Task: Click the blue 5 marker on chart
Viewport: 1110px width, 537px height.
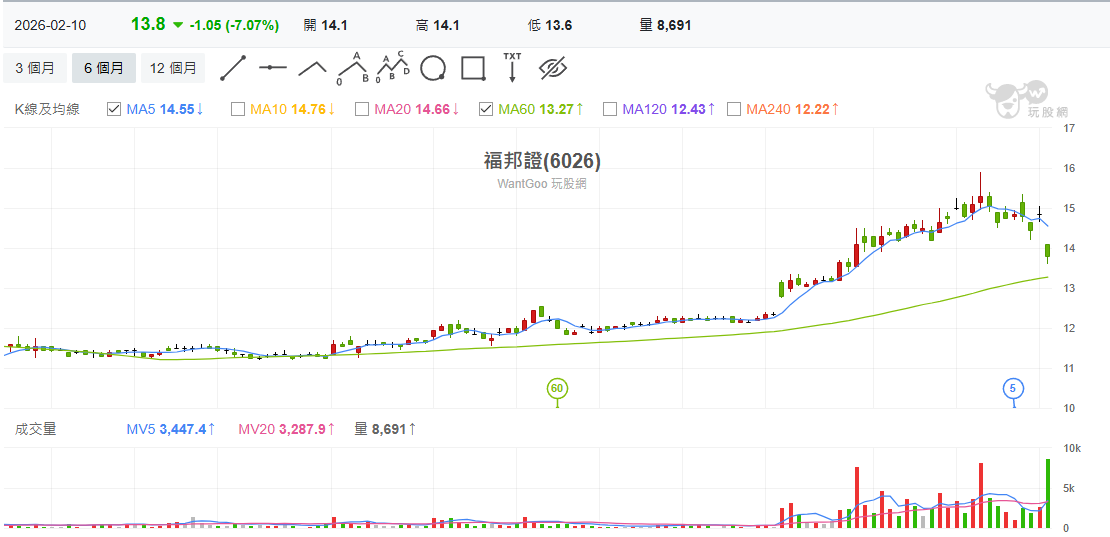Action: coord(1013,388)
